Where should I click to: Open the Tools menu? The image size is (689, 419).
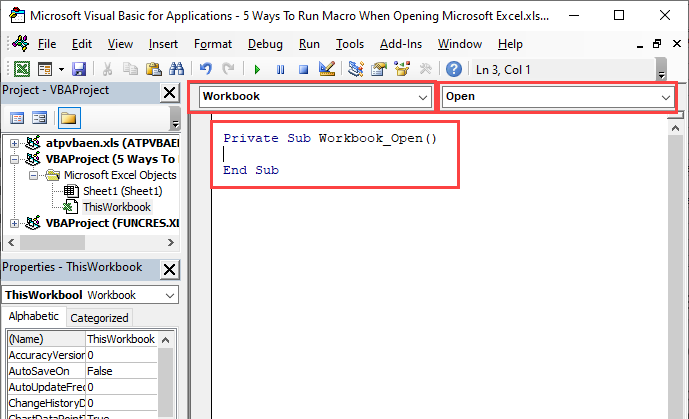pos(350,44)
